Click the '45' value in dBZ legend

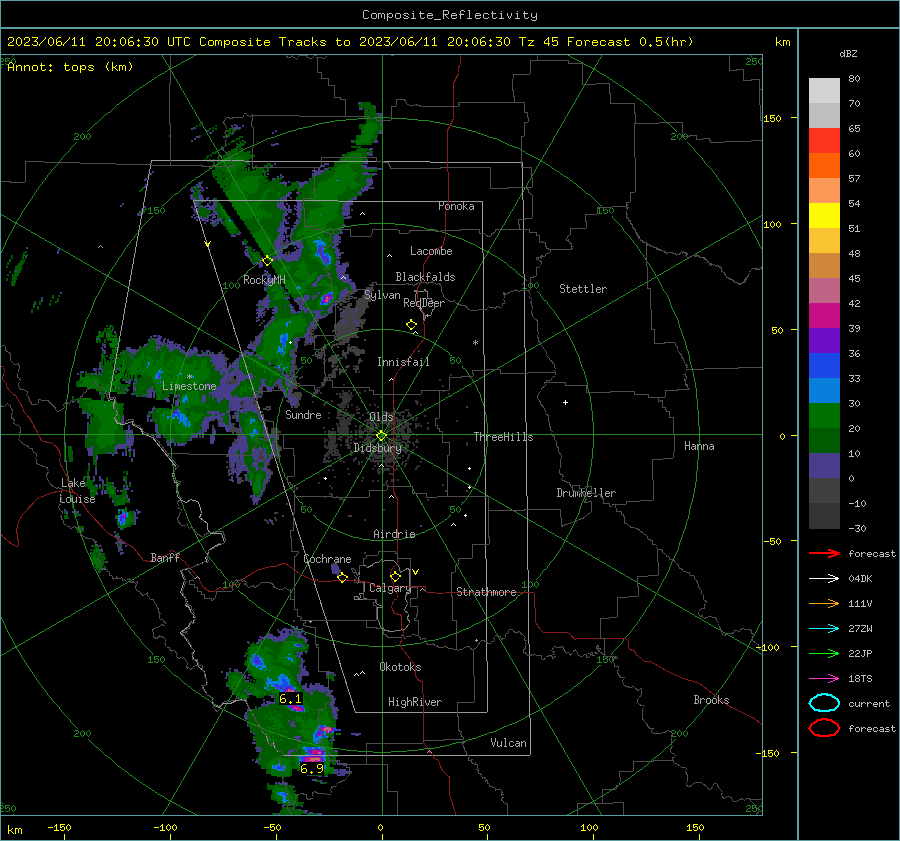[x=854, y=278]
